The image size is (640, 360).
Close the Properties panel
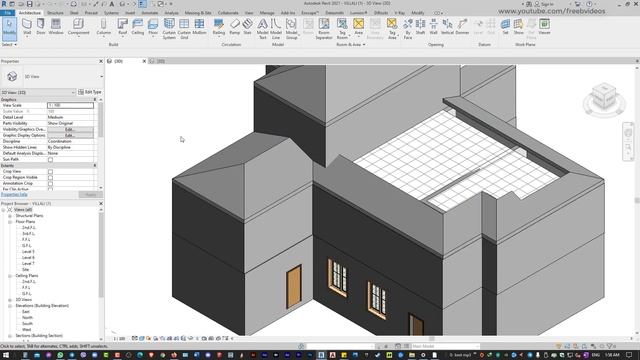[x=101, y=61]
